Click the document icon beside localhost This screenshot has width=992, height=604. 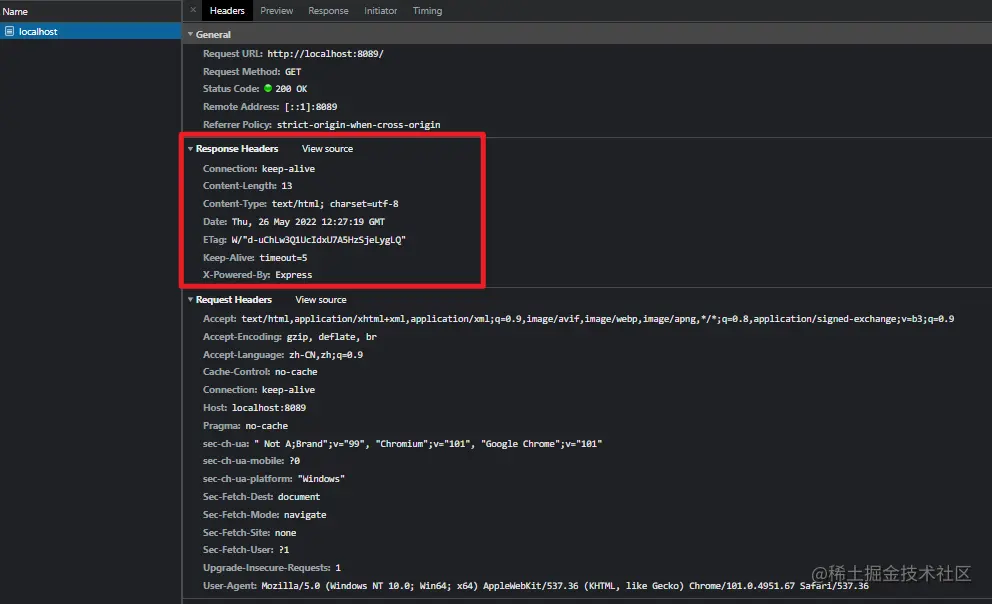9,31
